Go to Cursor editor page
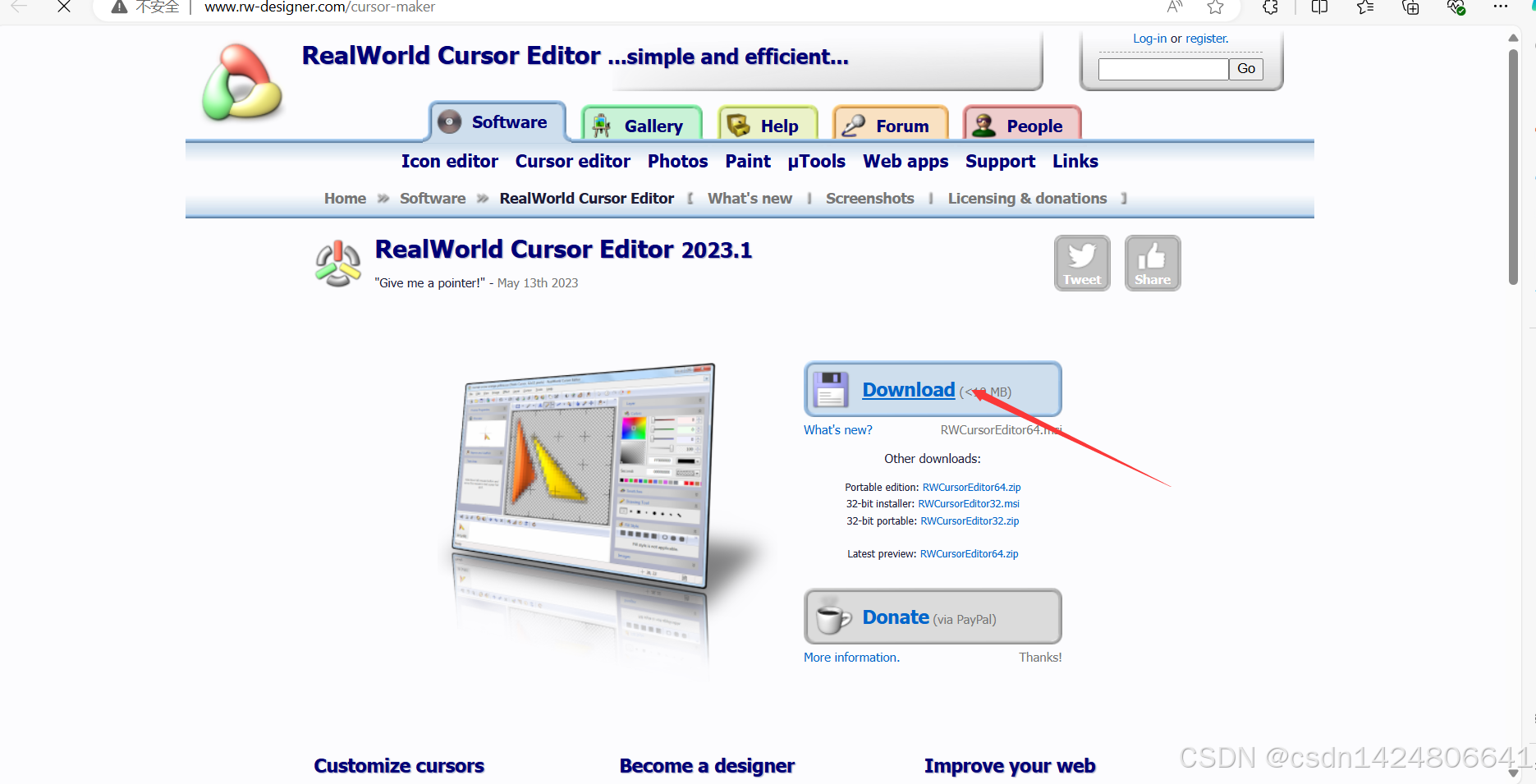 572,162
